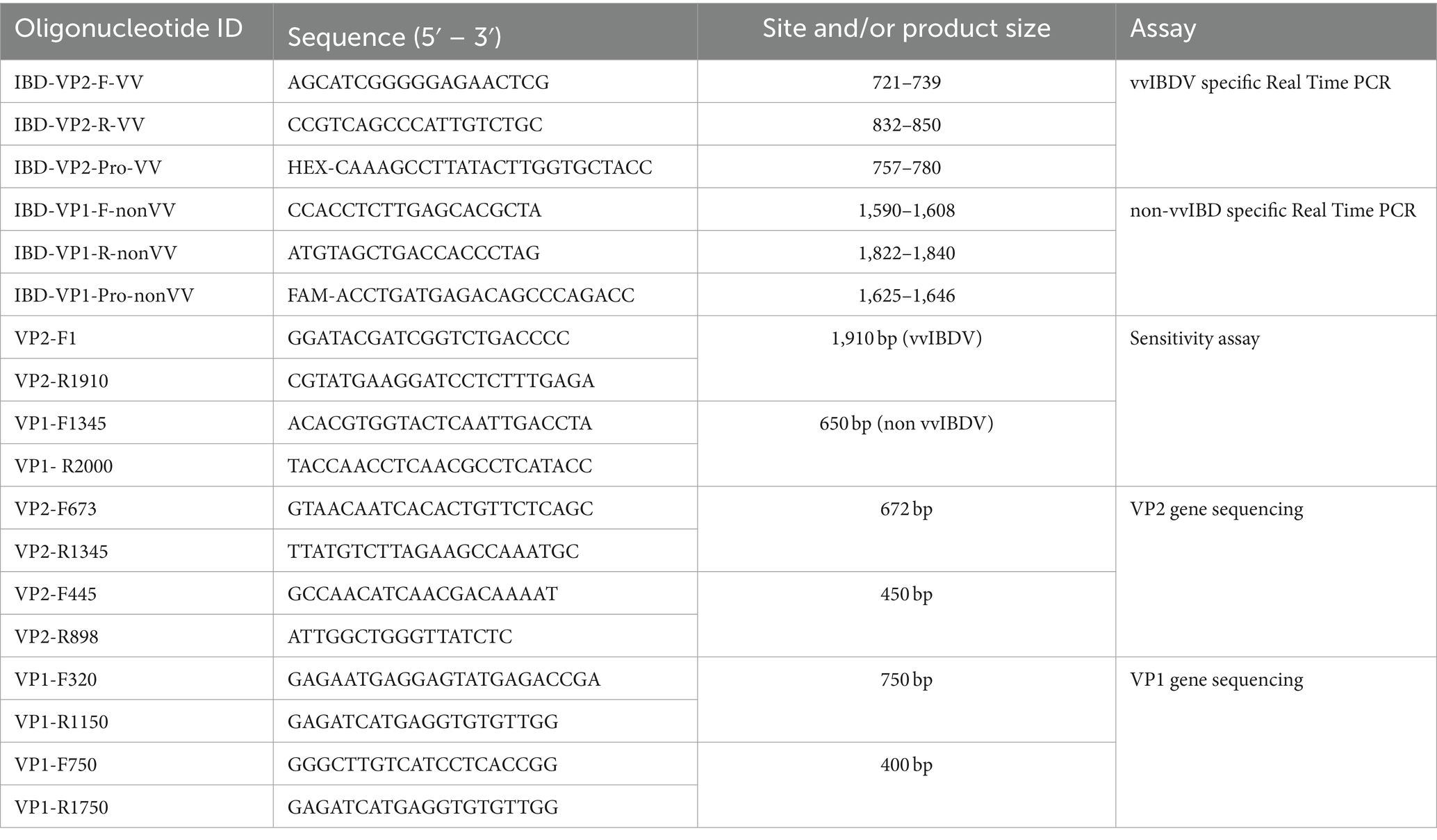Screen dimensions: 1437x840
Task: Click the 1,910 bp (vvIBDV) product size
Action: click(906, 338)
